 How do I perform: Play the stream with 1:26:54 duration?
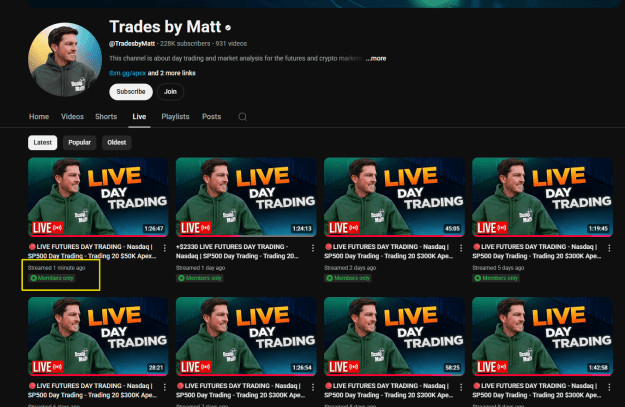[246, 336]
